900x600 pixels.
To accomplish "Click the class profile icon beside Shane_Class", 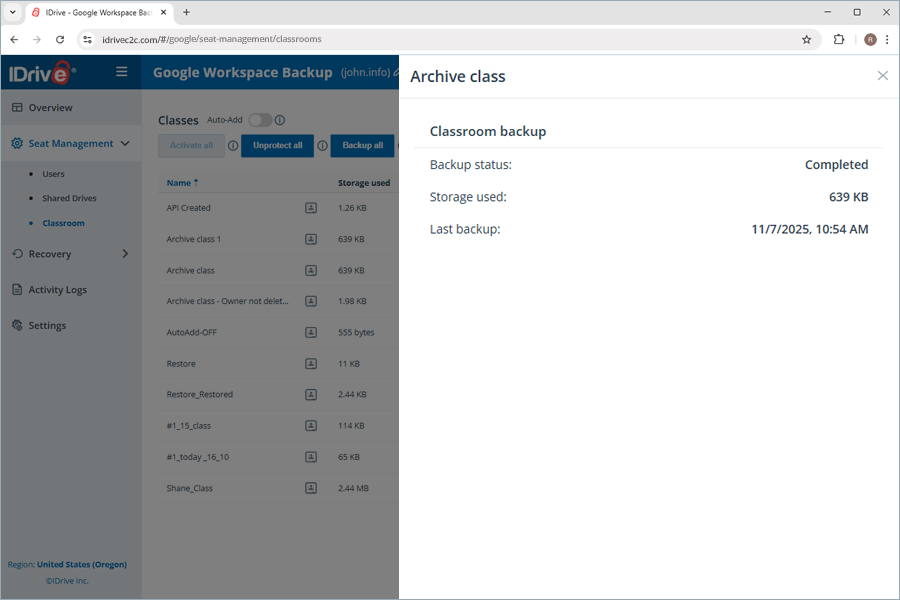I will tap(310, 488).
